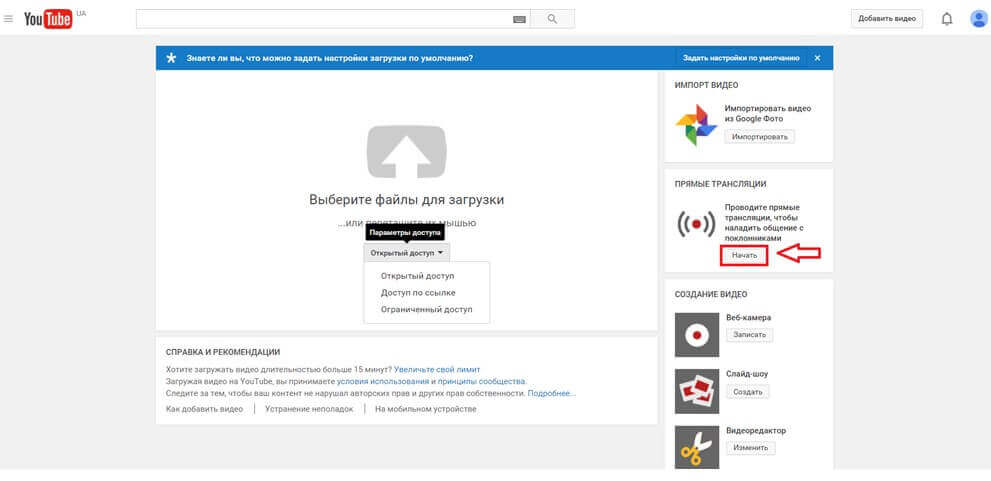The height and width of the screenshot is (481, 991).
Task: Dismiss the blue upload settings banner
Action: tap(817, 58)
